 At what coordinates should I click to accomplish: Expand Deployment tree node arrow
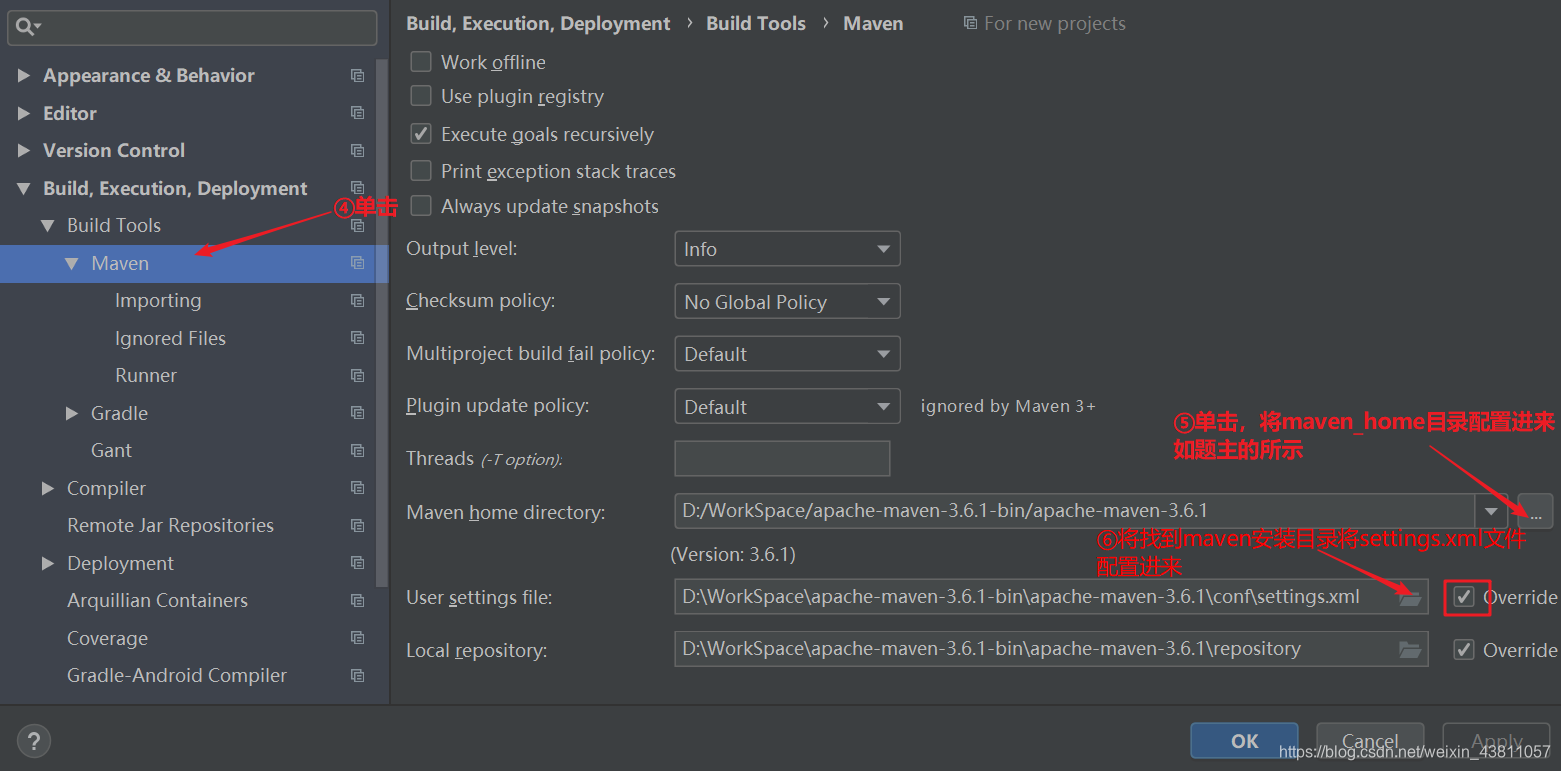click(48, 563)
